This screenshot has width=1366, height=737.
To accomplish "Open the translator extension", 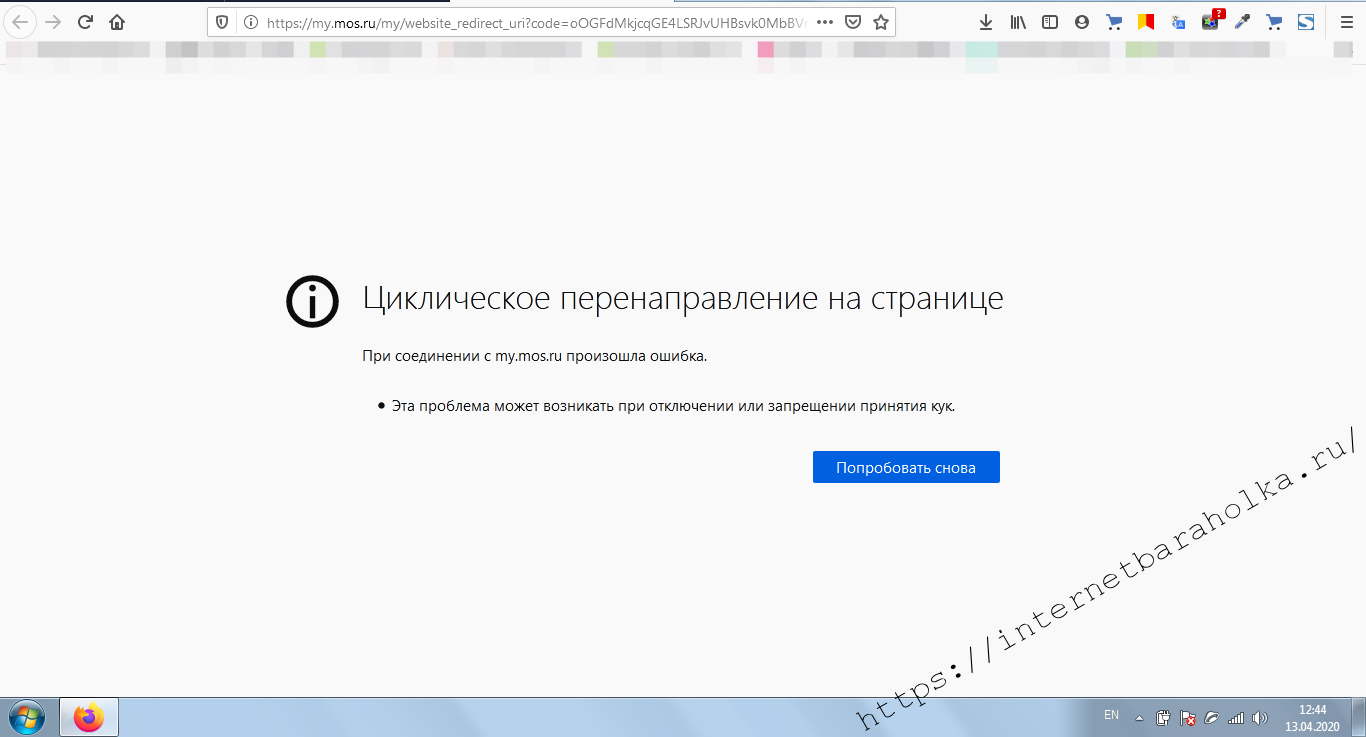I will [1178, 21].
